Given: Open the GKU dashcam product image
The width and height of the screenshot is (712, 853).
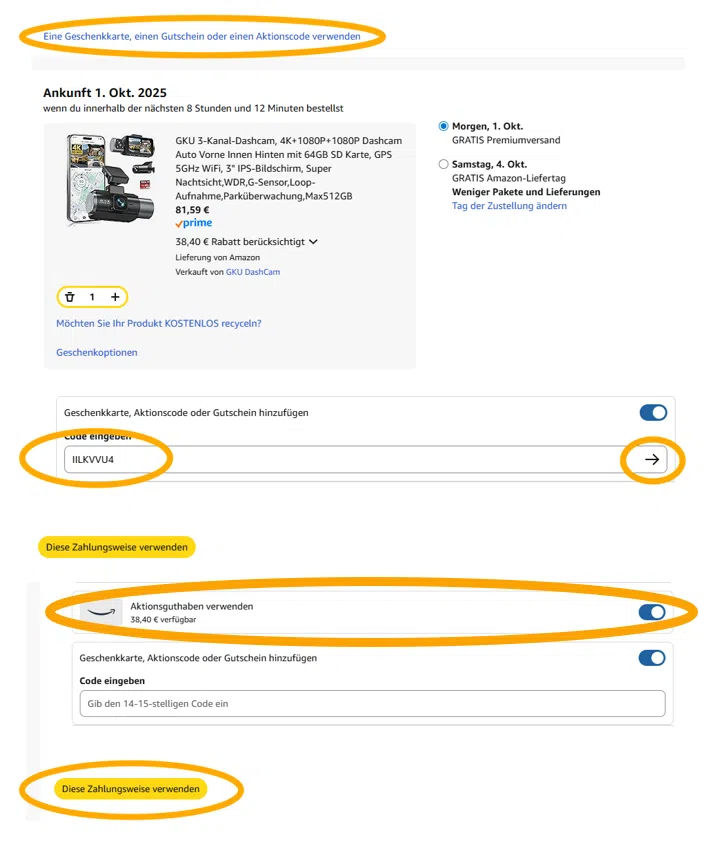Looking at the screenshot, I should 110,178.
